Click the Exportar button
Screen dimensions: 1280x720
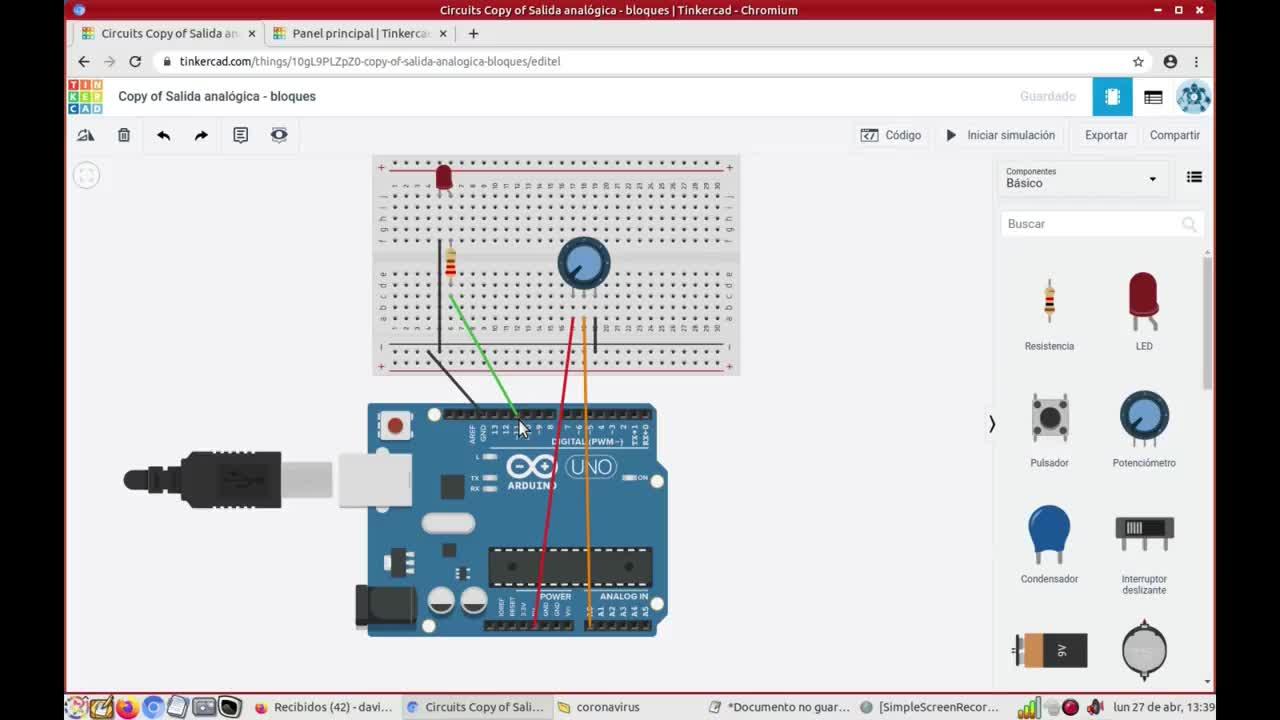point(1105,135)
